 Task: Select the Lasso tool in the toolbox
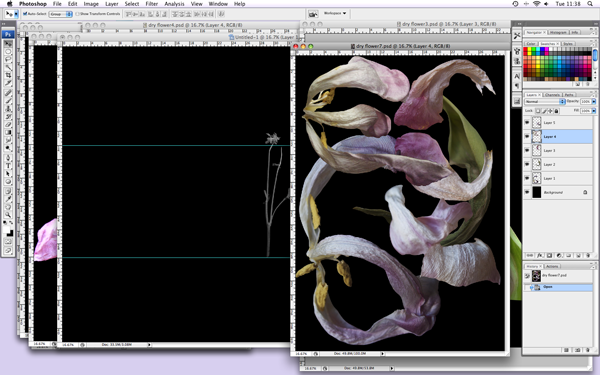click(8, 59)
